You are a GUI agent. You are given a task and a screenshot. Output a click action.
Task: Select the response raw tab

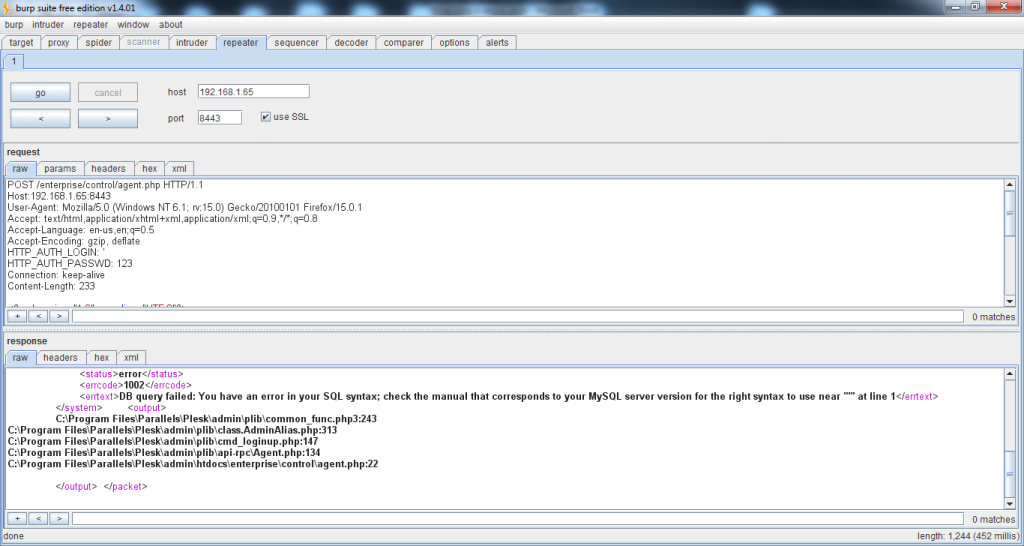click(20, 357)
